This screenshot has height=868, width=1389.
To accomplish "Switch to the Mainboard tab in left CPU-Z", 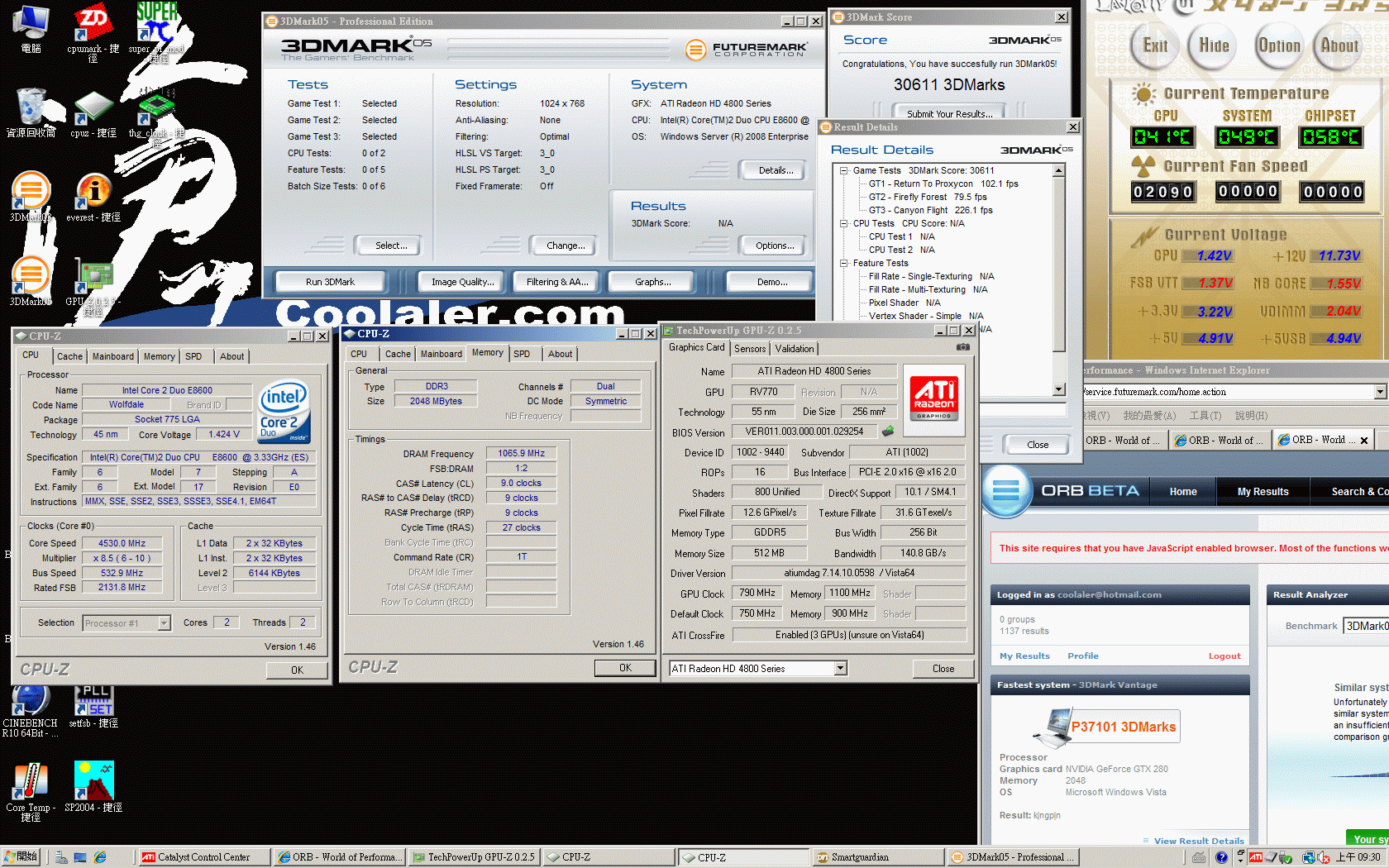I will tap(112, 356).
